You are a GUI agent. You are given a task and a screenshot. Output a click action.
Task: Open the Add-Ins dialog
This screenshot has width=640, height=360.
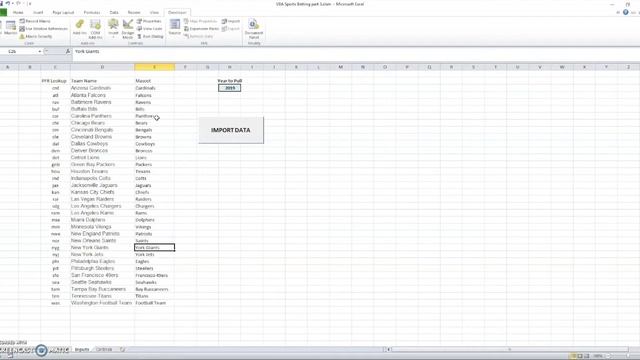[79, 28]
